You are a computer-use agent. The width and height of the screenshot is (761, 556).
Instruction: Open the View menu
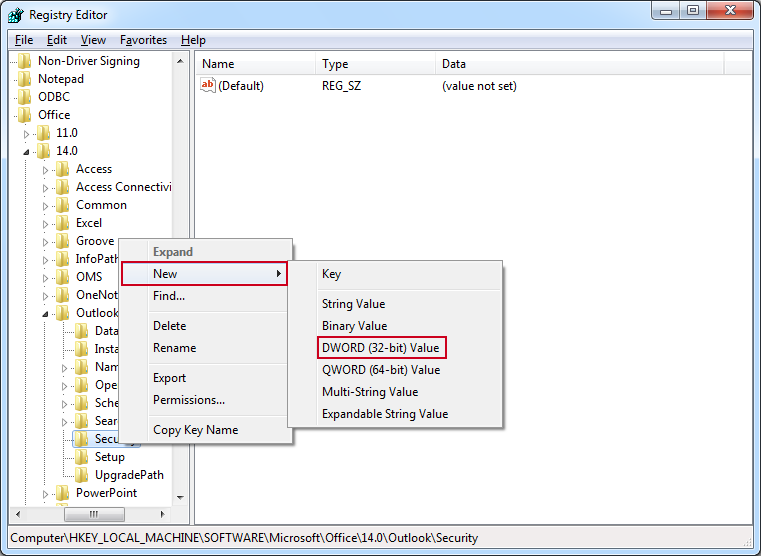click(x=93, y=40)
